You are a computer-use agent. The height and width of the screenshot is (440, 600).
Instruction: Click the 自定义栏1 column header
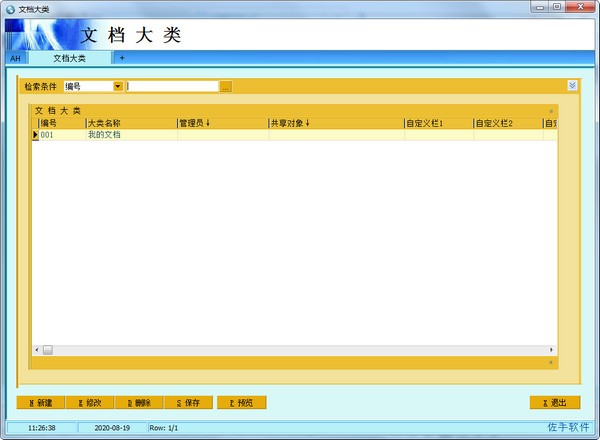[437, 123]
